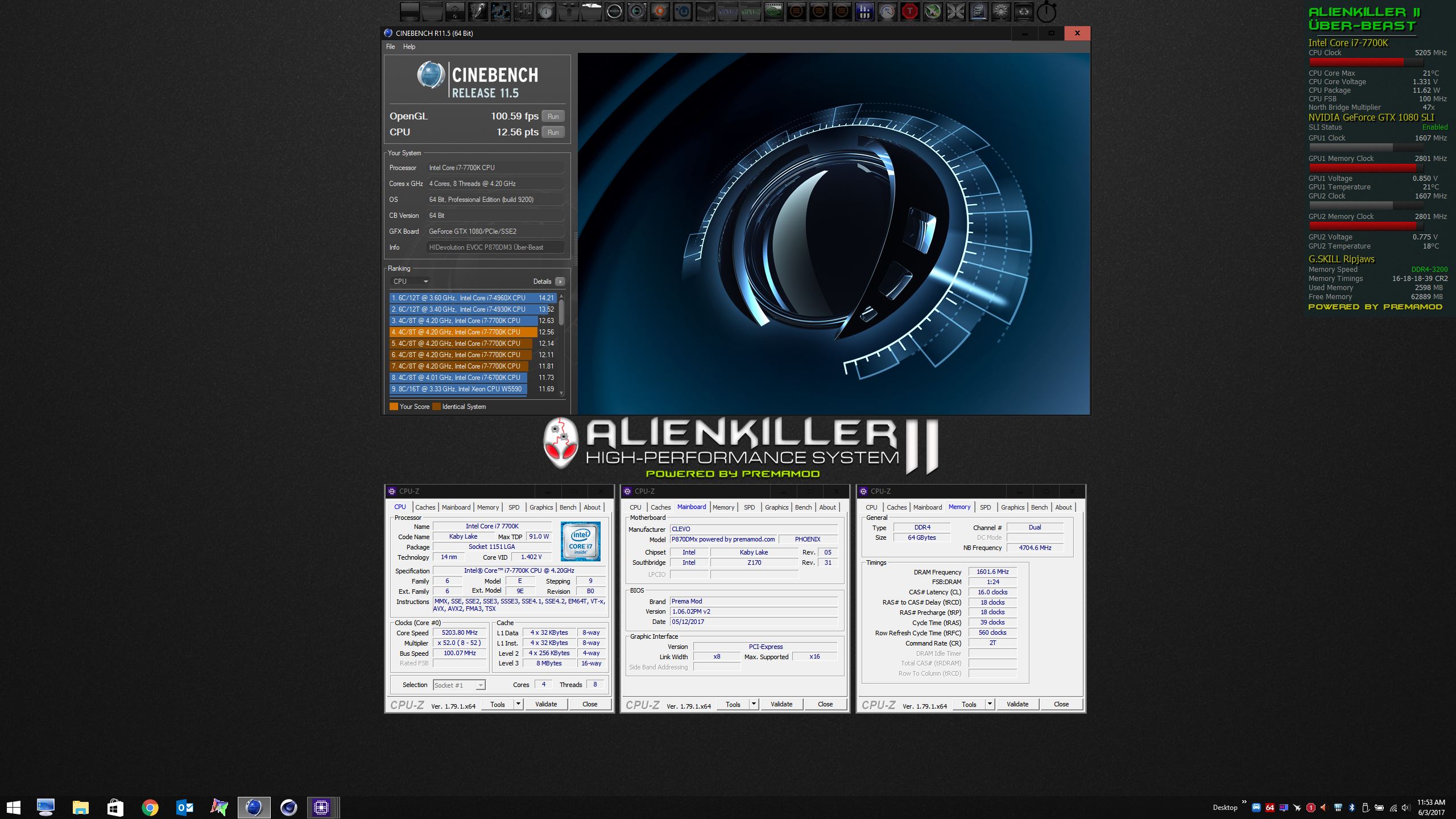Click the Intel Core badge dock icon
Image resolution: width=1456 pixels, height=819 pixels.
[978, 11]
